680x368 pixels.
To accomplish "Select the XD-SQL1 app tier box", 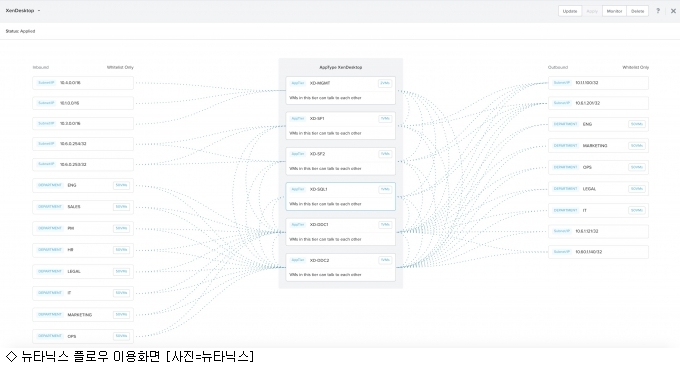I will [340, 196].
